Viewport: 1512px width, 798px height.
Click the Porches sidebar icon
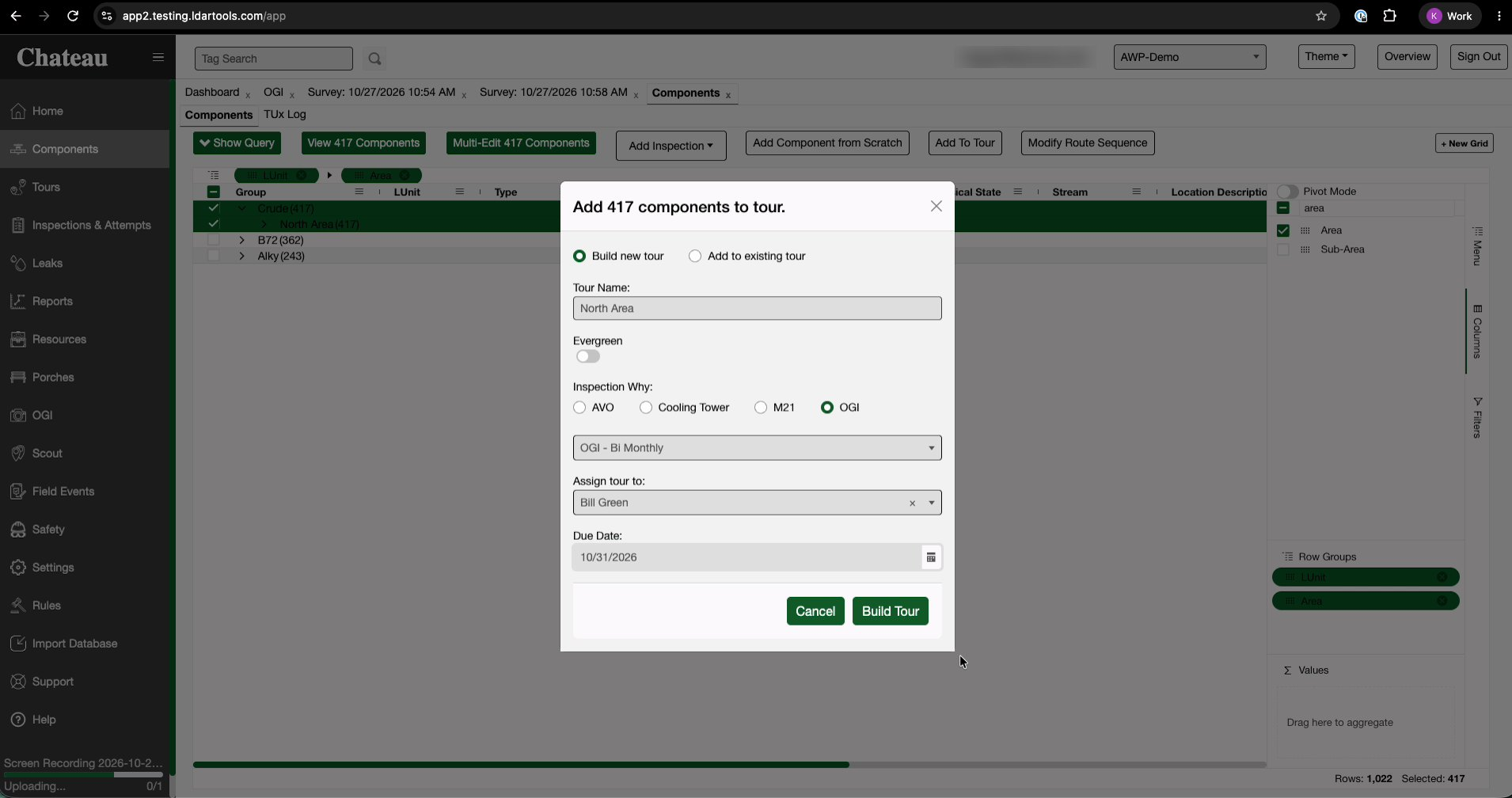click(18, 377)
